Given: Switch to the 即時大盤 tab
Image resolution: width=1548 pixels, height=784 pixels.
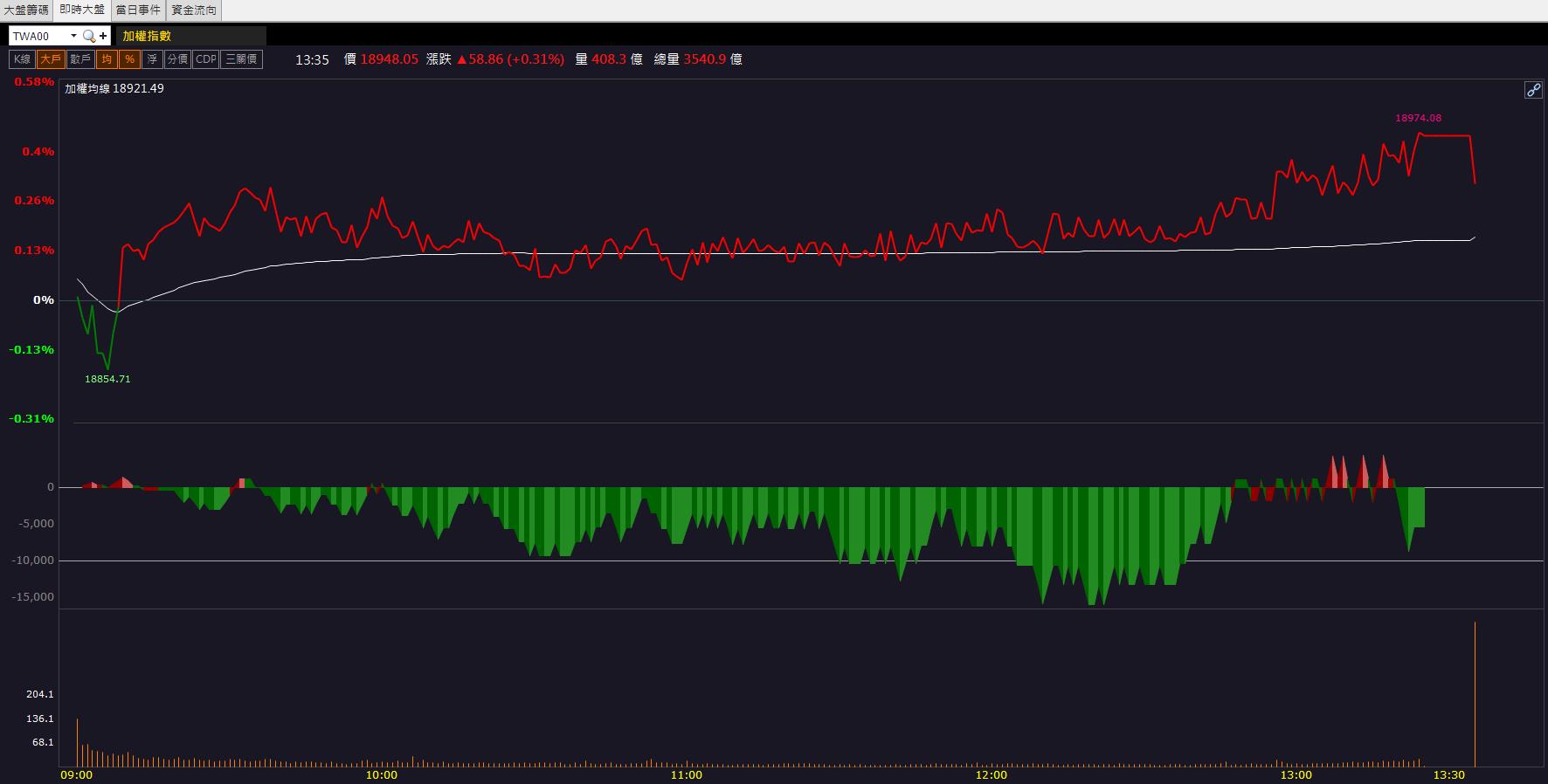Looking at the screenshot, I should pos(82,10).
